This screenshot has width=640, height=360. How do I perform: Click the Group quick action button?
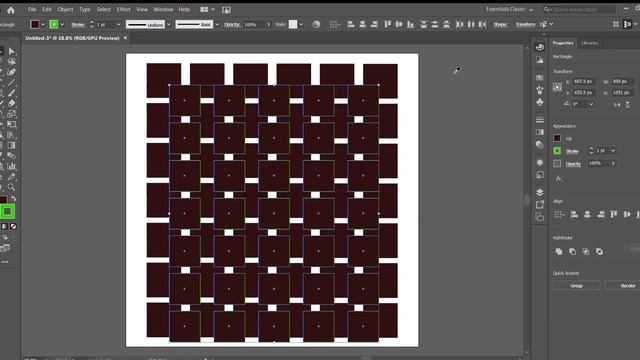576,286
